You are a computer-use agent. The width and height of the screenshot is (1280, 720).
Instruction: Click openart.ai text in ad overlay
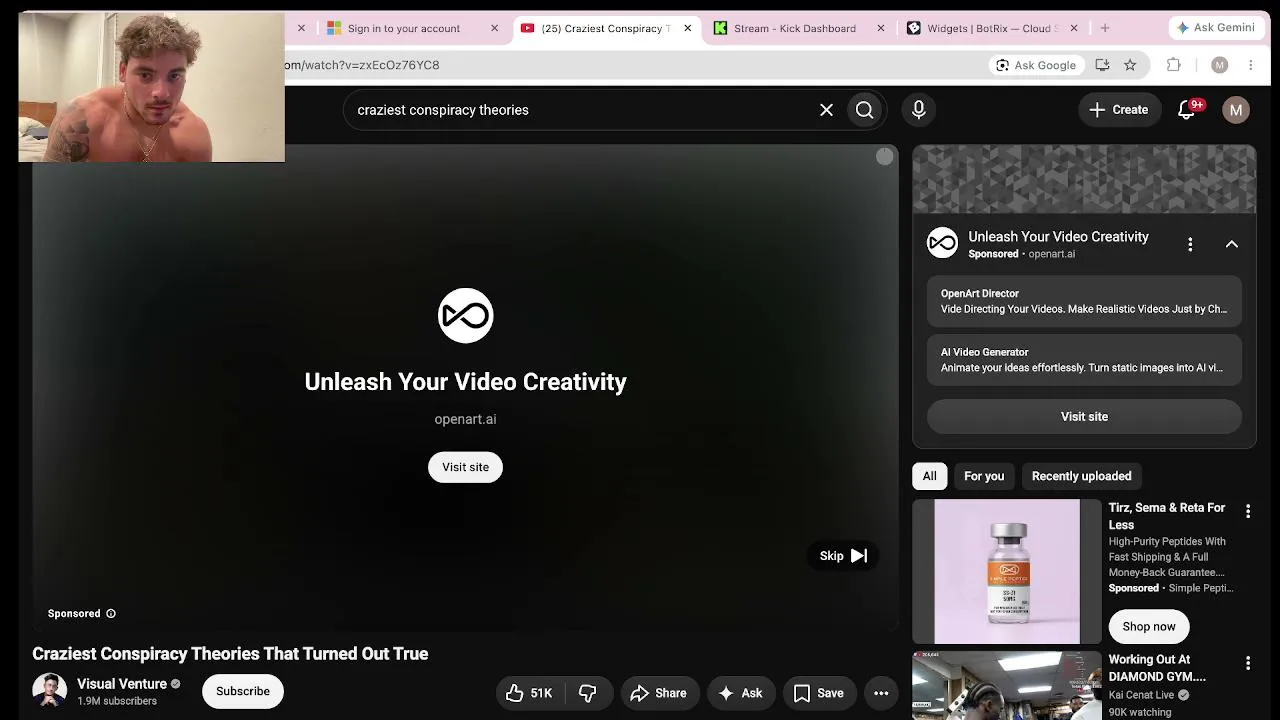coord(465,420)
